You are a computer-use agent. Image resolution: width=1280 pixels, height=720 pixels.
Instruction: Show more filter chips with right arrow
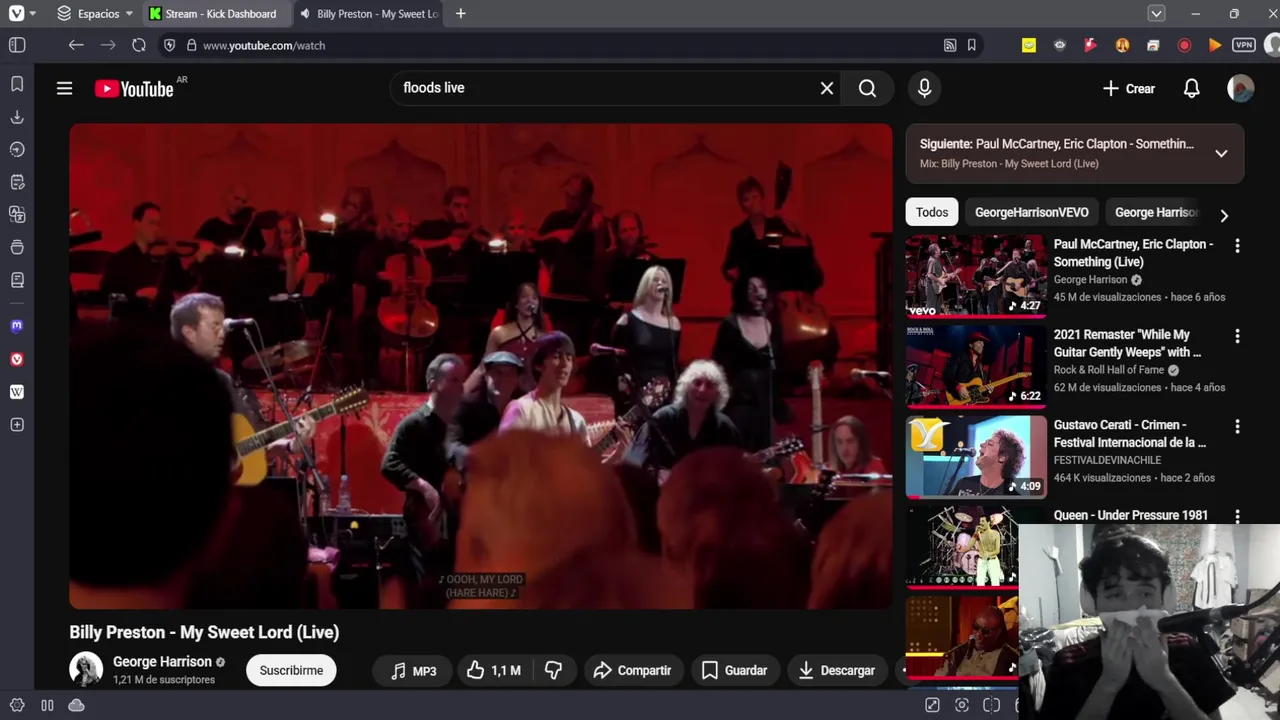[x=1224, y=215]
